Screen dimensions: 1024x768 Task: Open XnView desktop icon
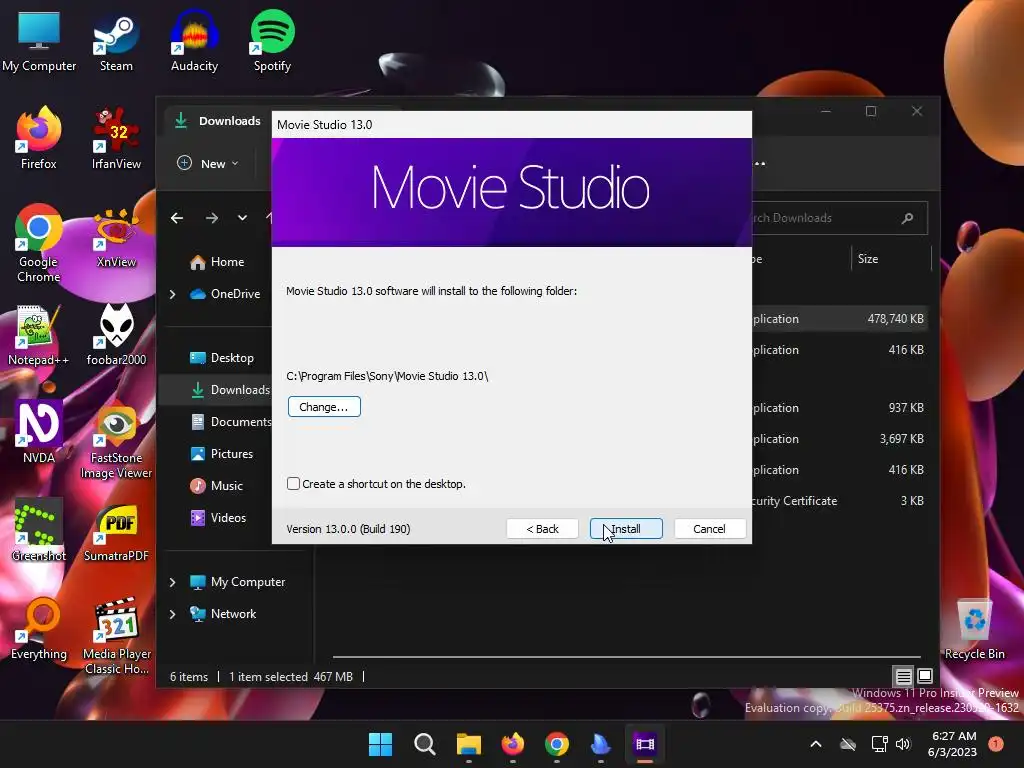[x=116, y=238]
